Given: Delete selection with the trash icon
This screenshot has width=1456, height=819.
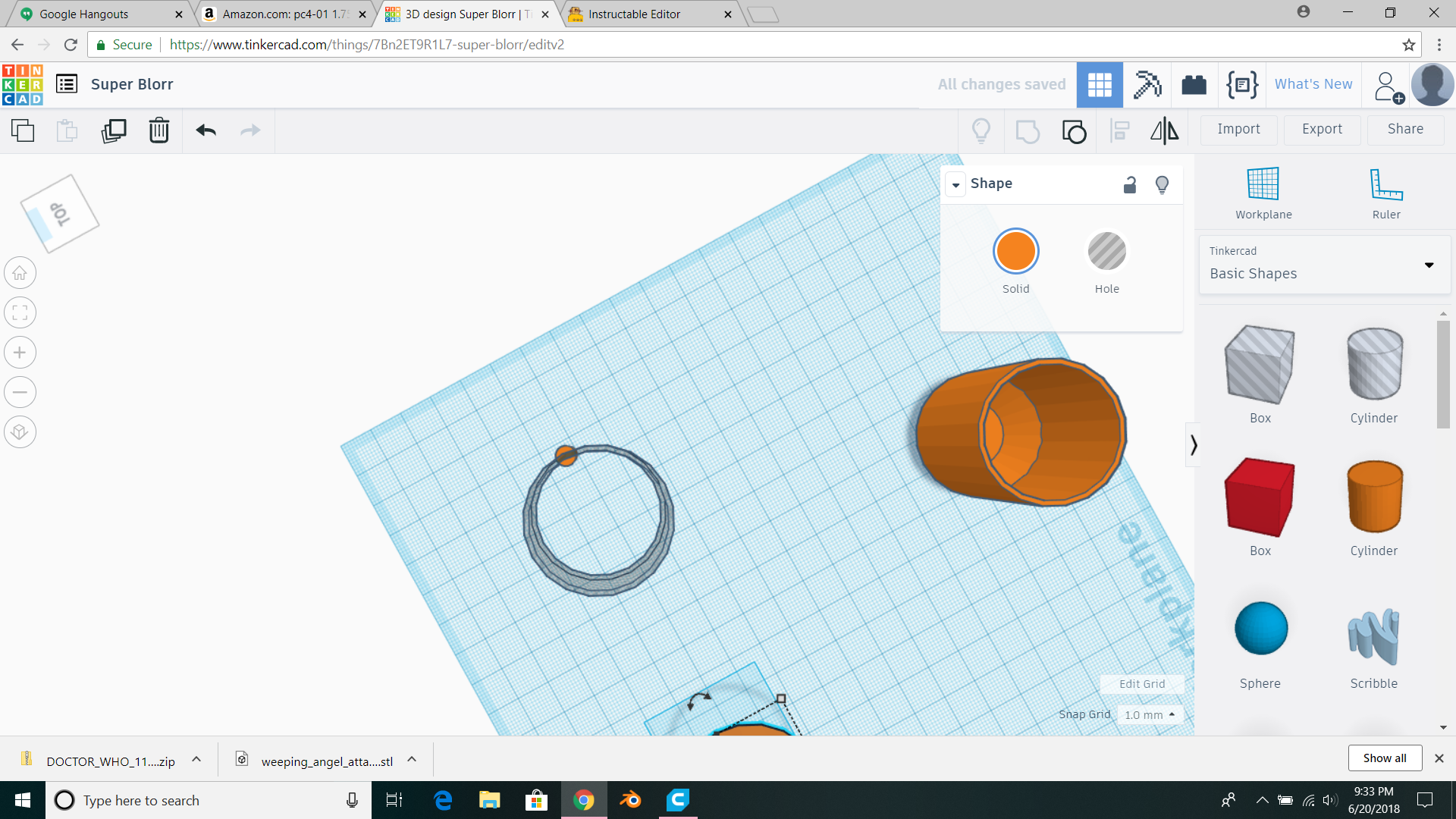Looking at the screenshot, I should 159,130.
